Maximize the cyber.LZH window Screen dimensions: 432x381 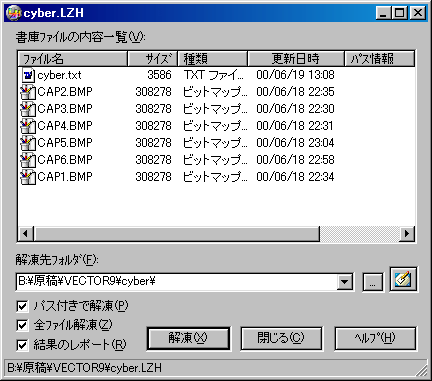399,13
